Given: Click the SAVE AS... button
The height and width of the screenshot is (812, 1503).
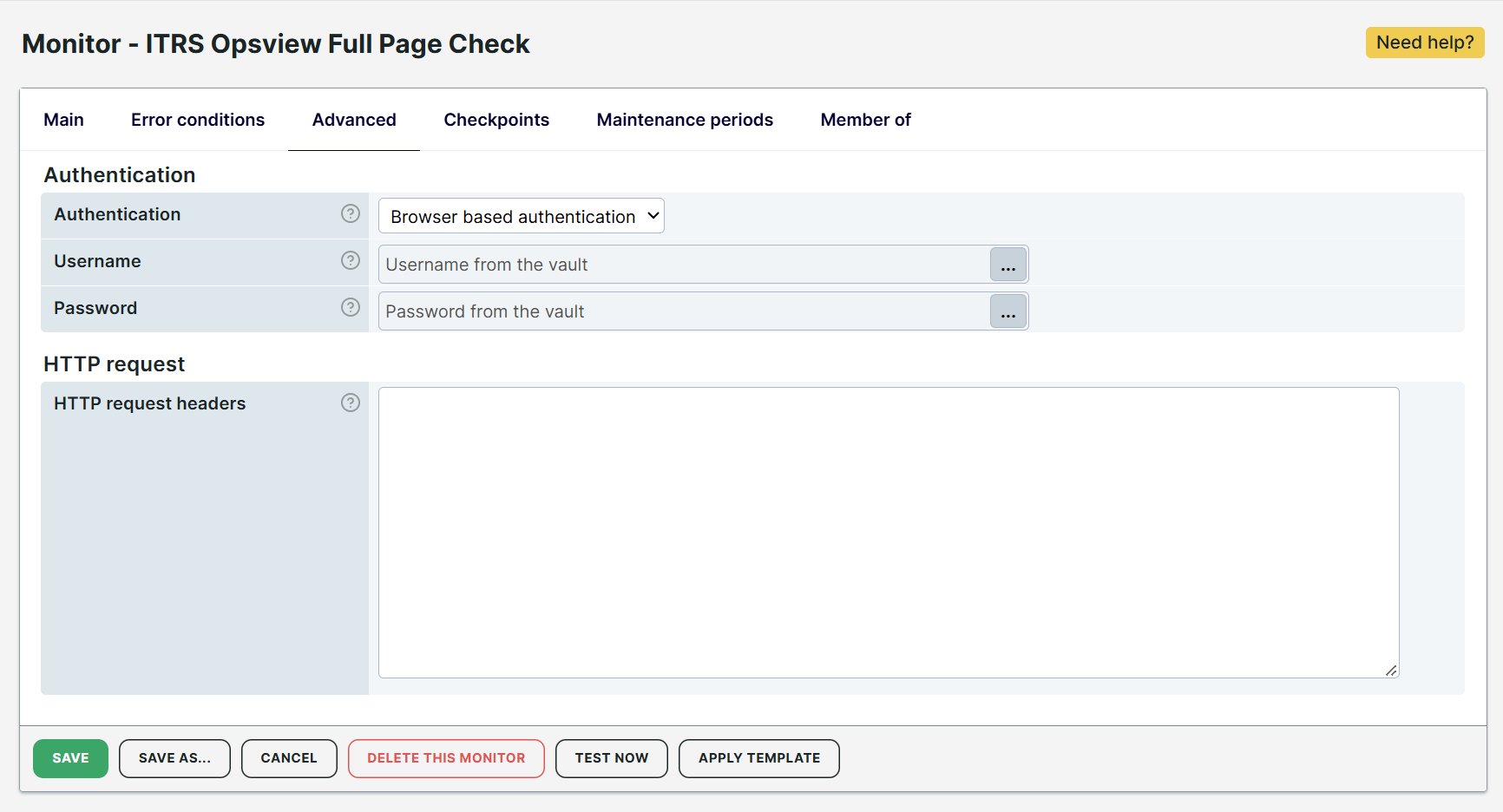Looking at the screenshot, I should 174,758.
